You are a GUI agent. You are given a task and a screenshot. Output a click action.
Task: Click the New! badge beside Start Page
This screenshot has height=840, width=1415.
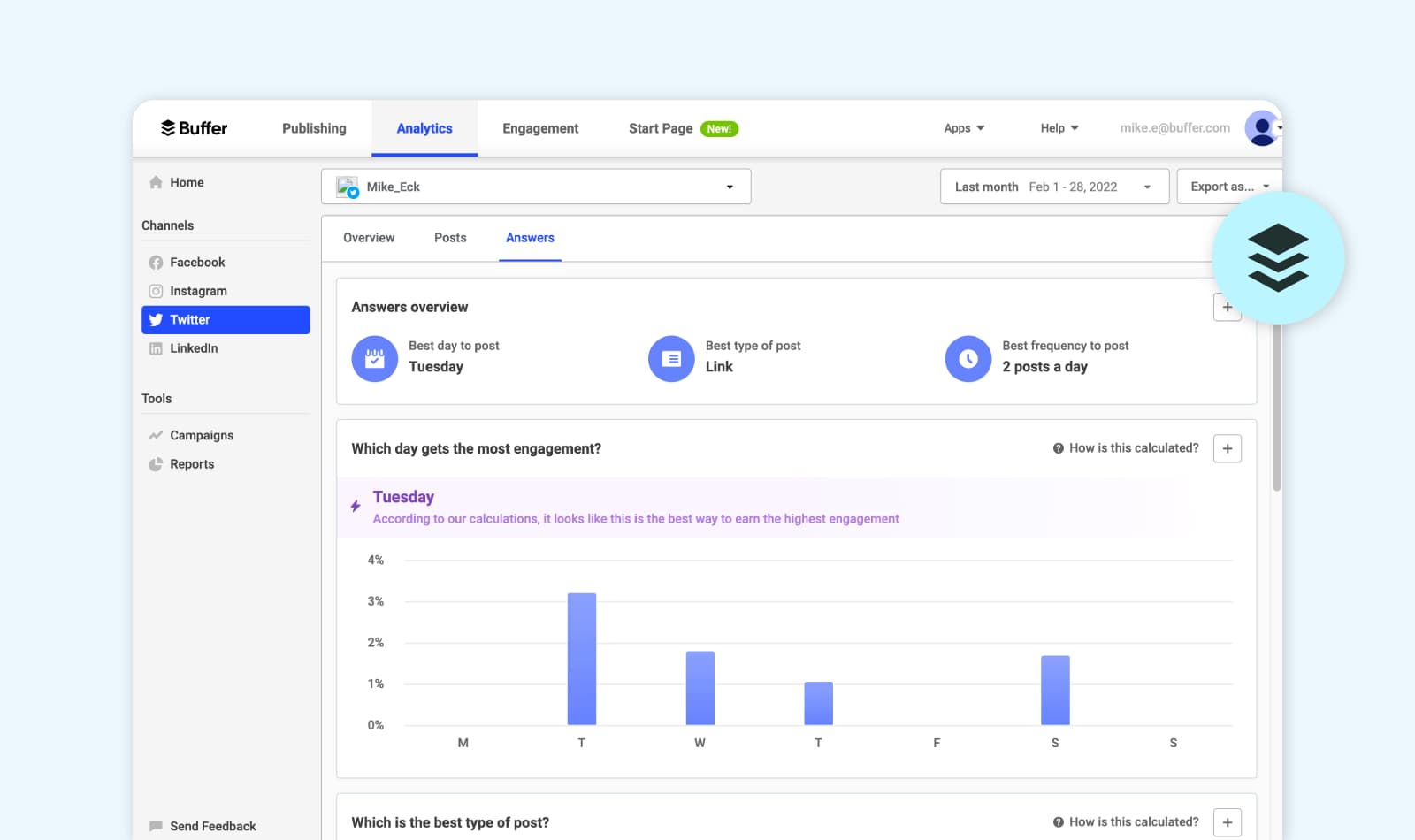point(719,129)
